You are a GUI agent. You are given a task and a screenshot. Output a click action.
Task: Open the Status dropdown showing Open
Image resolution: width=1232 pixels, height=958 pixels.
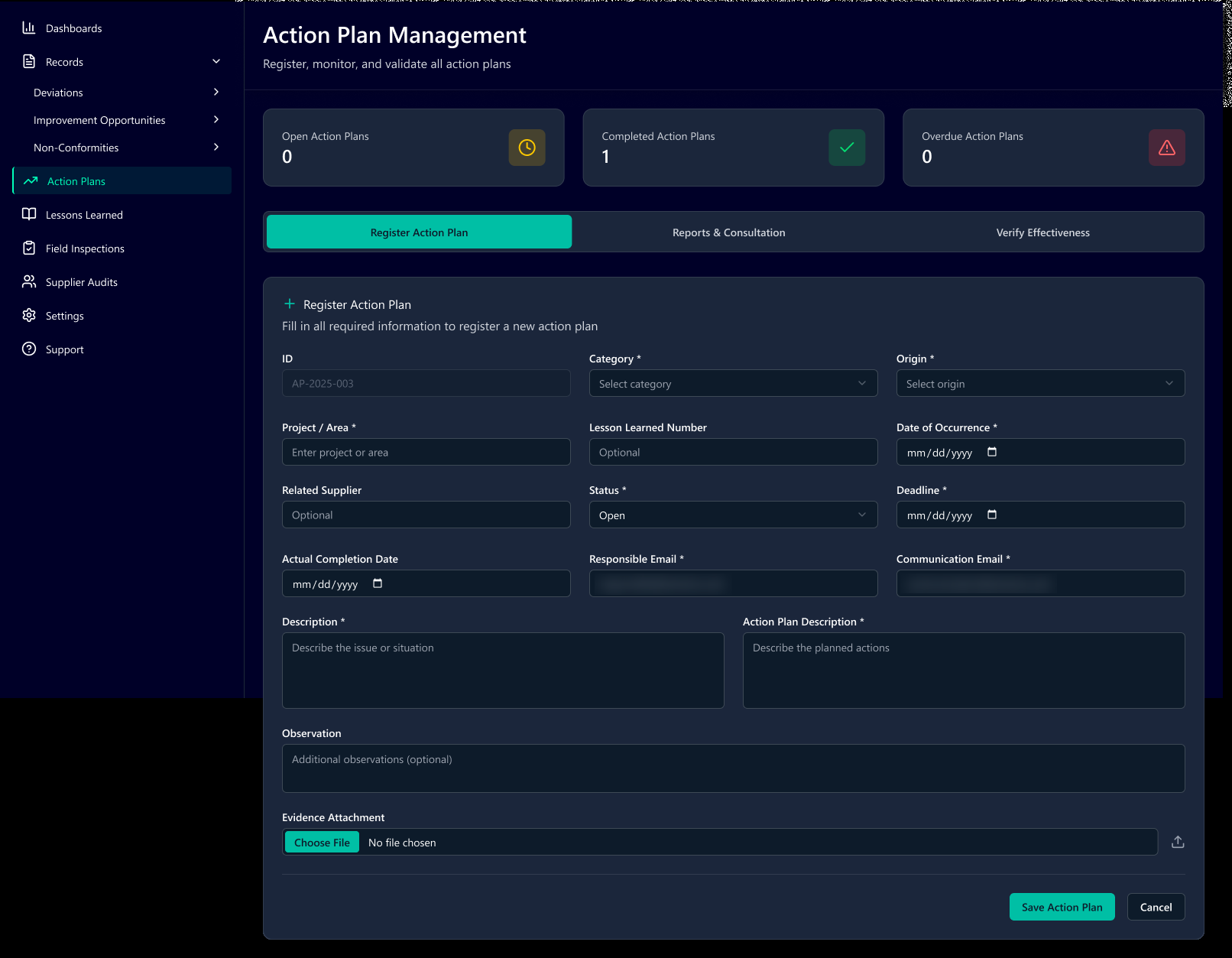pyautogui.click(x=733, y=515)
